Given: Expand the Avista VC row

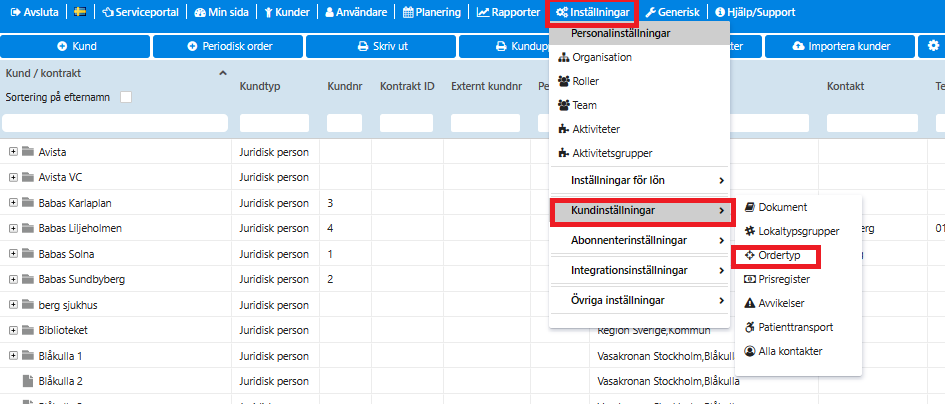Looking at the screenshot, I should 13,177.
